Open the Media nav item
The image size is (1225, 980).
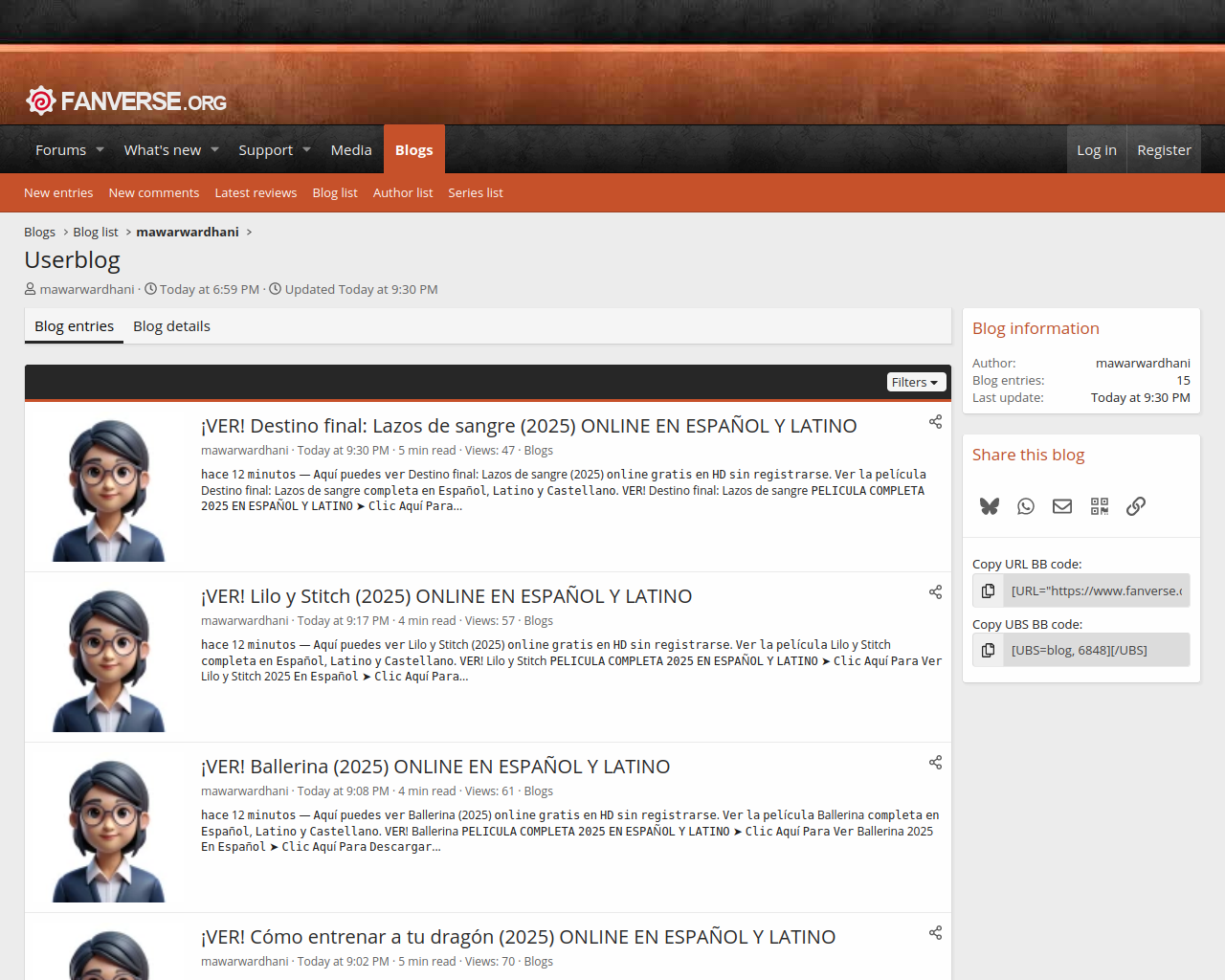pos(351,150)
